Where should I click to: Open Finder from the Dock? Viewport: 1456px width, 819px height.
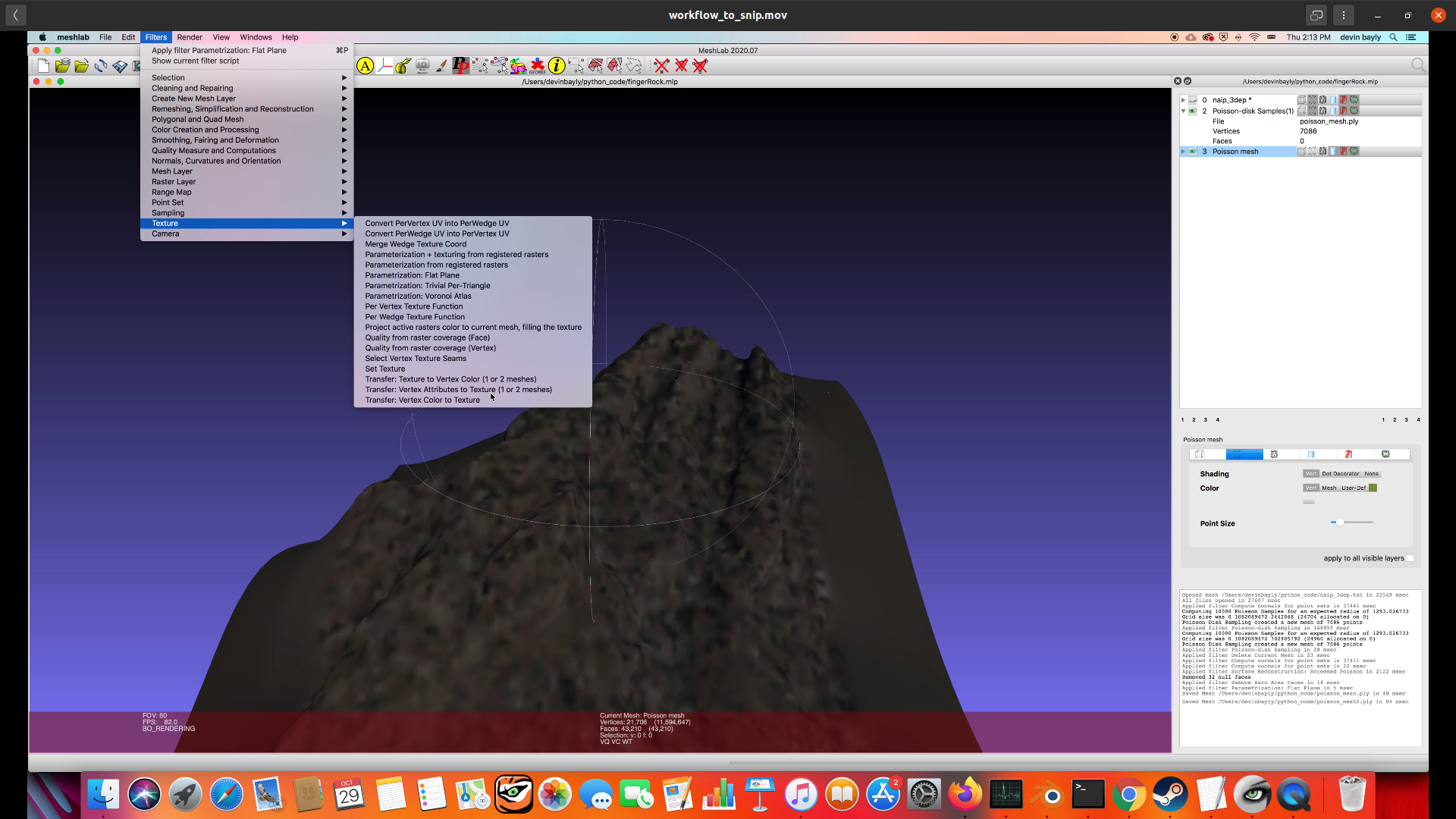click(x=103, y=794)
